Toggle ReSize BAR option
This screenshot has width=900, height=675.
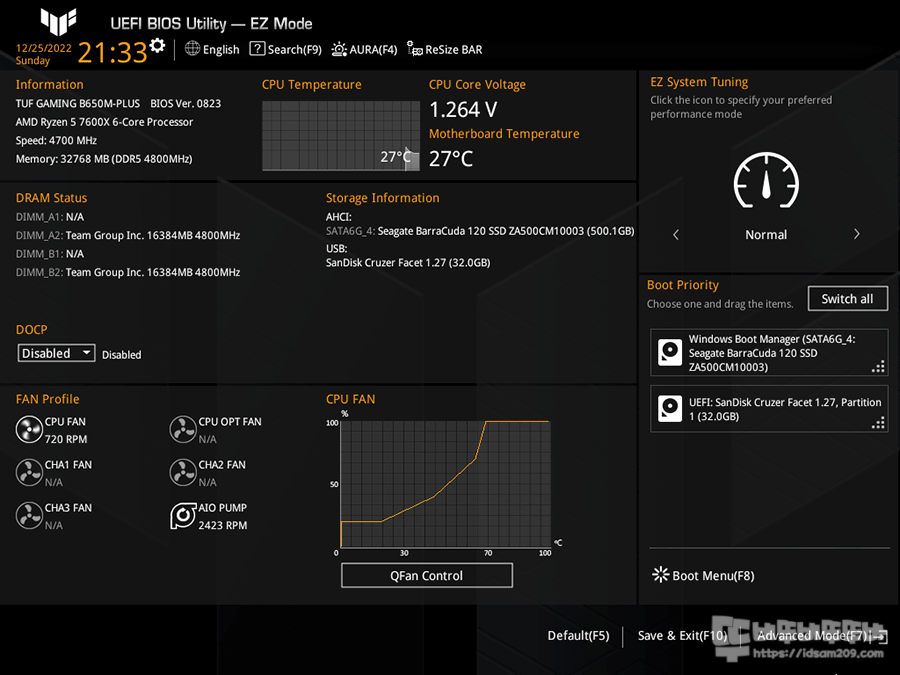445,49
